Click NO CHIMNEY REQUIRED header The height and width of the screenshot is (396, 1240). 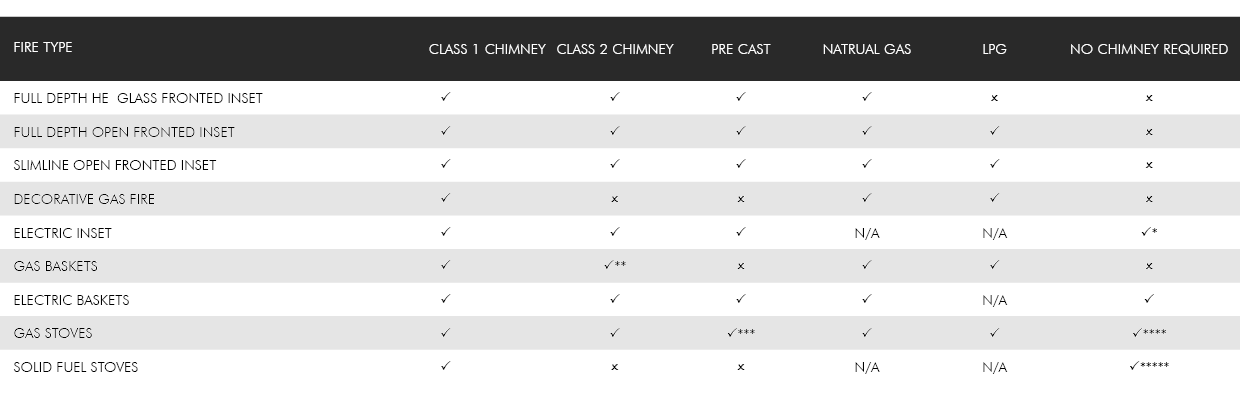click(x=1149, y=49)
